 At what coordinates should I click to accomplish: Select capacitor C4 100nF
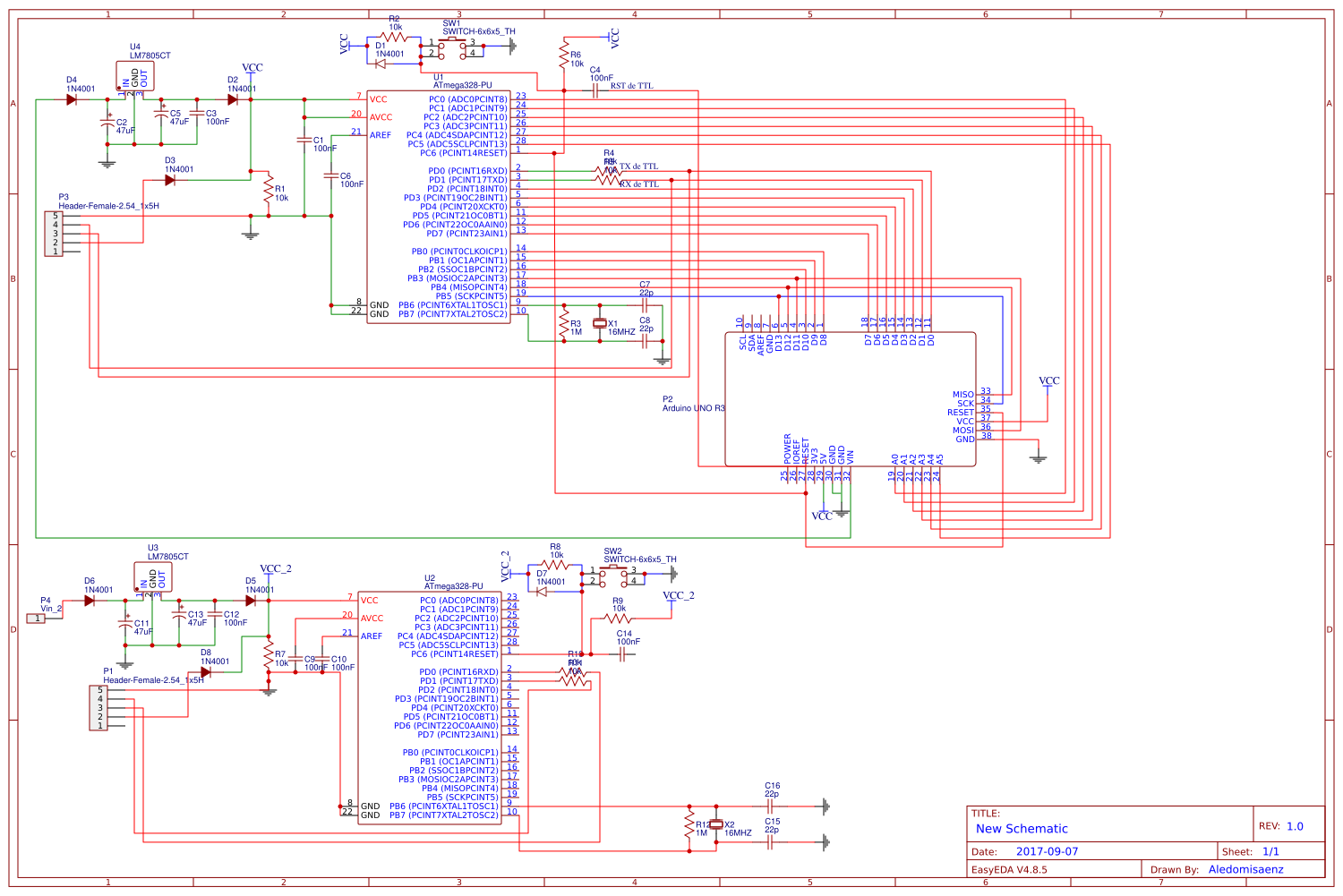pos(595,90)
